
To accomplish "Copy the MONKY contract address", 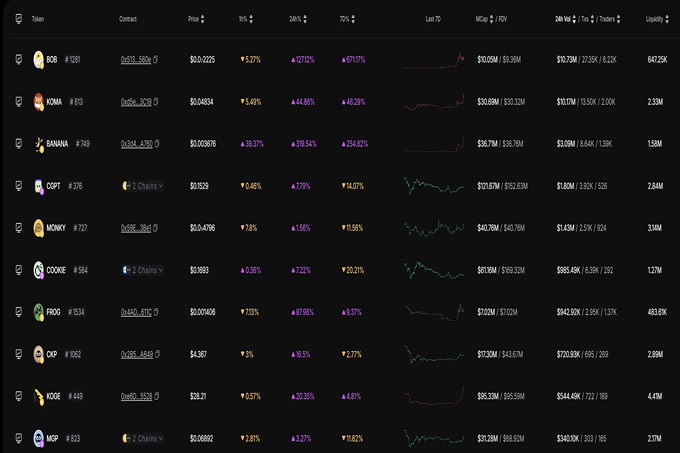I will click(x=156, y=228).
